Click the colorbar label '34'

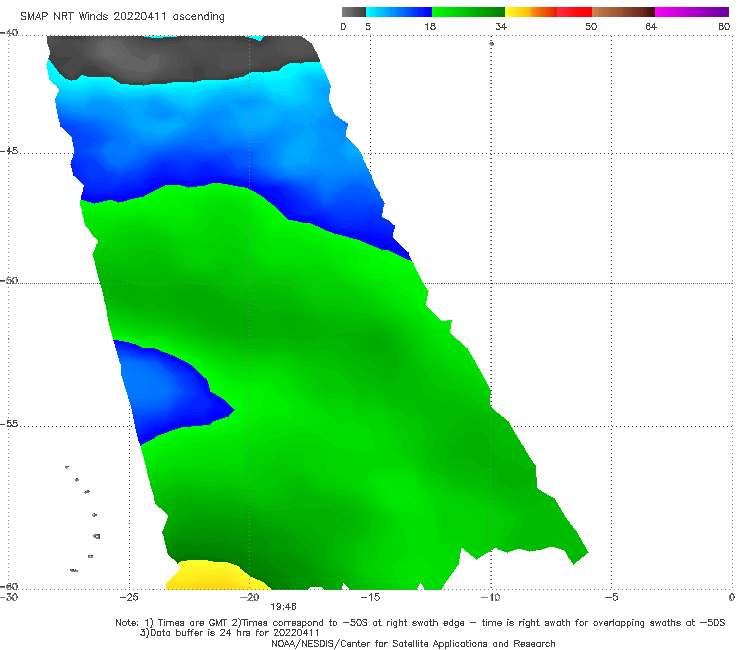coord(501,26)
